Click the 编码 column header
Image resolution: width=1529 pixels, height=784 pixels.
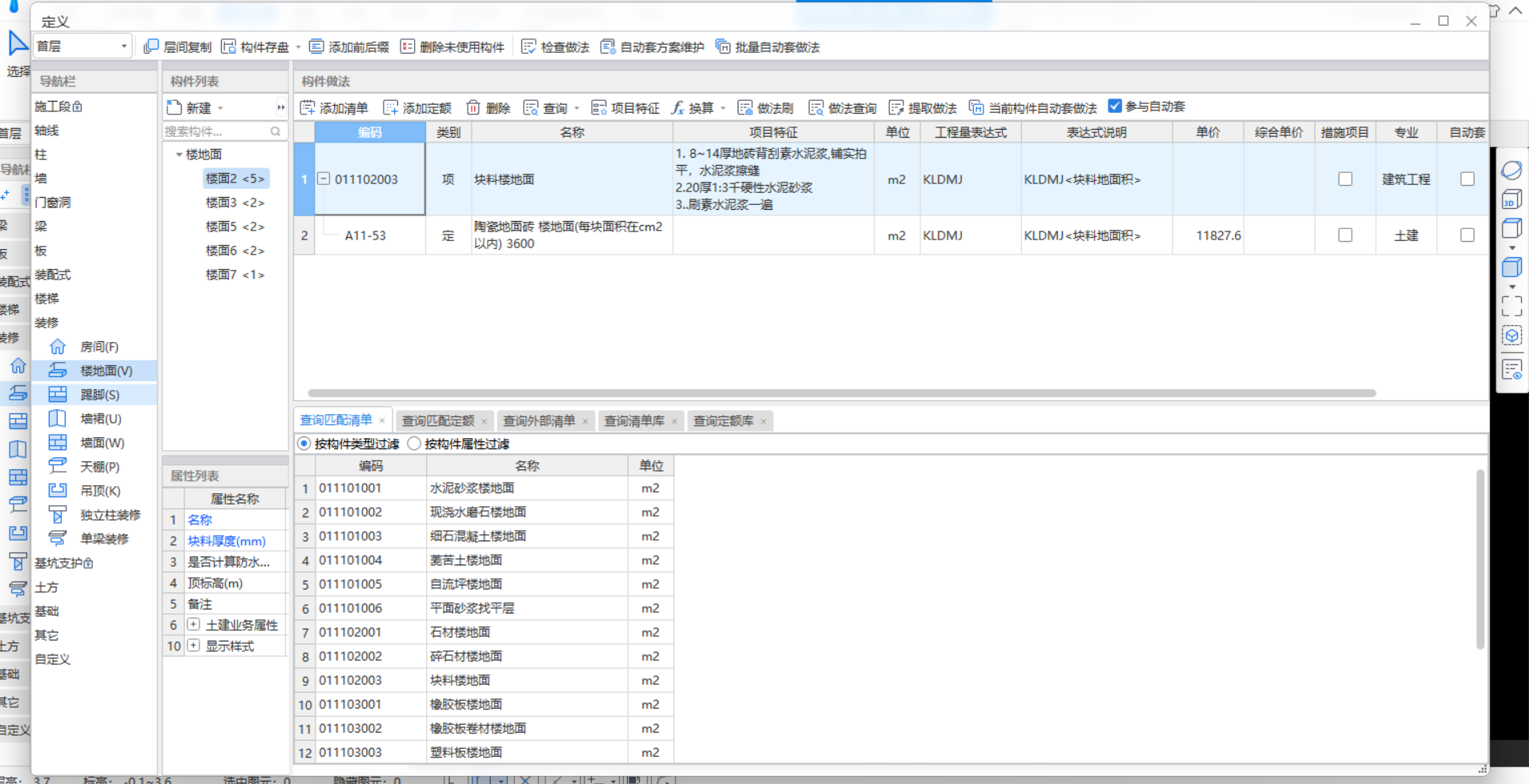click(369, 132)
